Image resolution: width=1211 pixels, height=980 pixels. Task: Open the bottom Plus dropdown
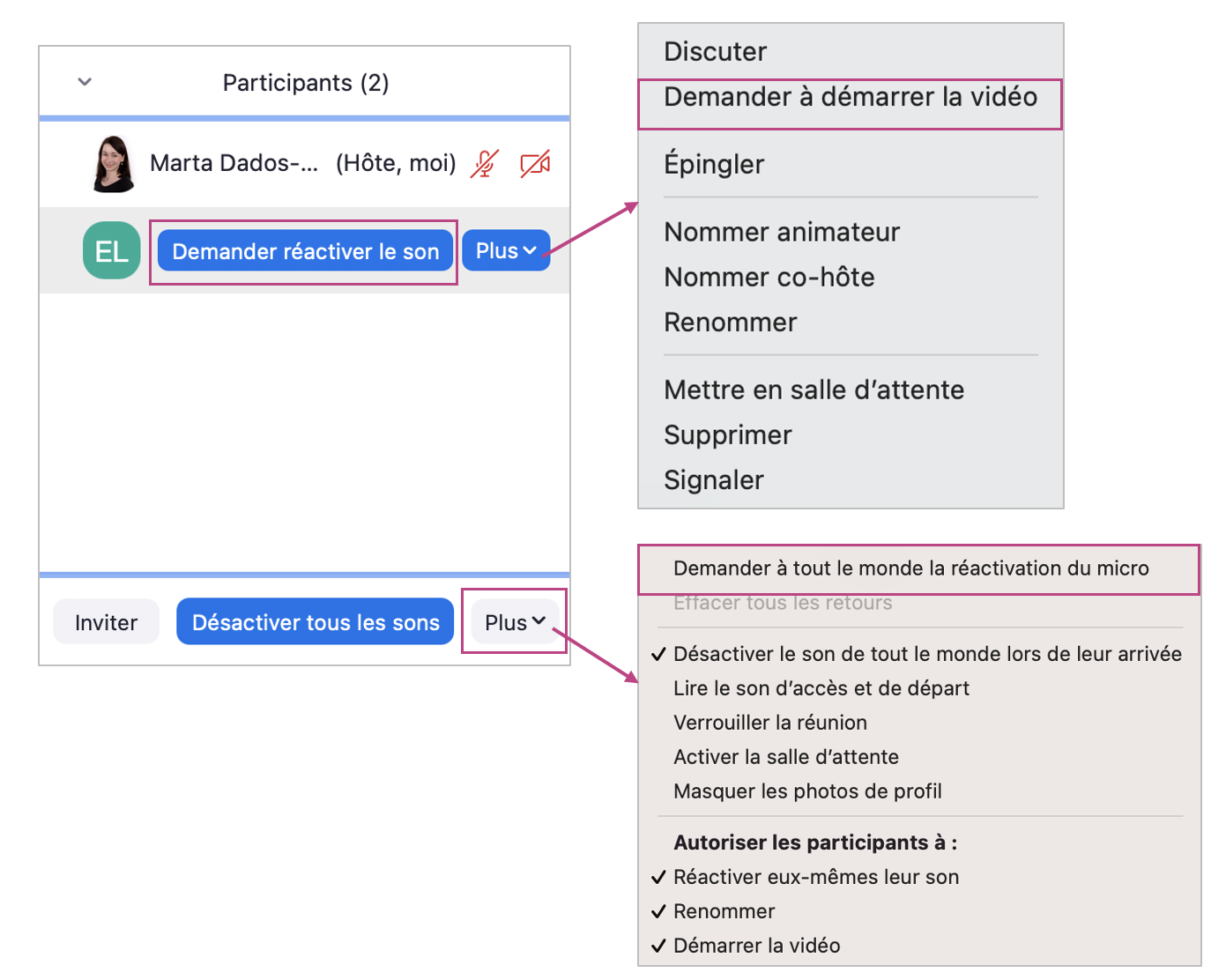pyautogui.click(x=515, y=622)
